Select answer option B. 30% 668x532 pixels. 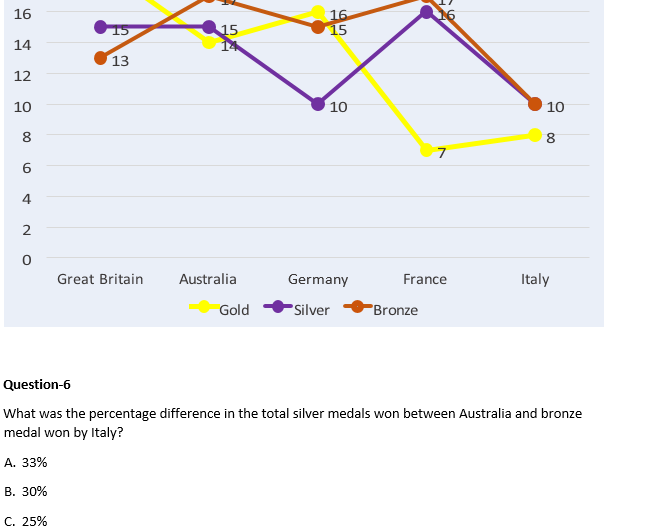26,491
